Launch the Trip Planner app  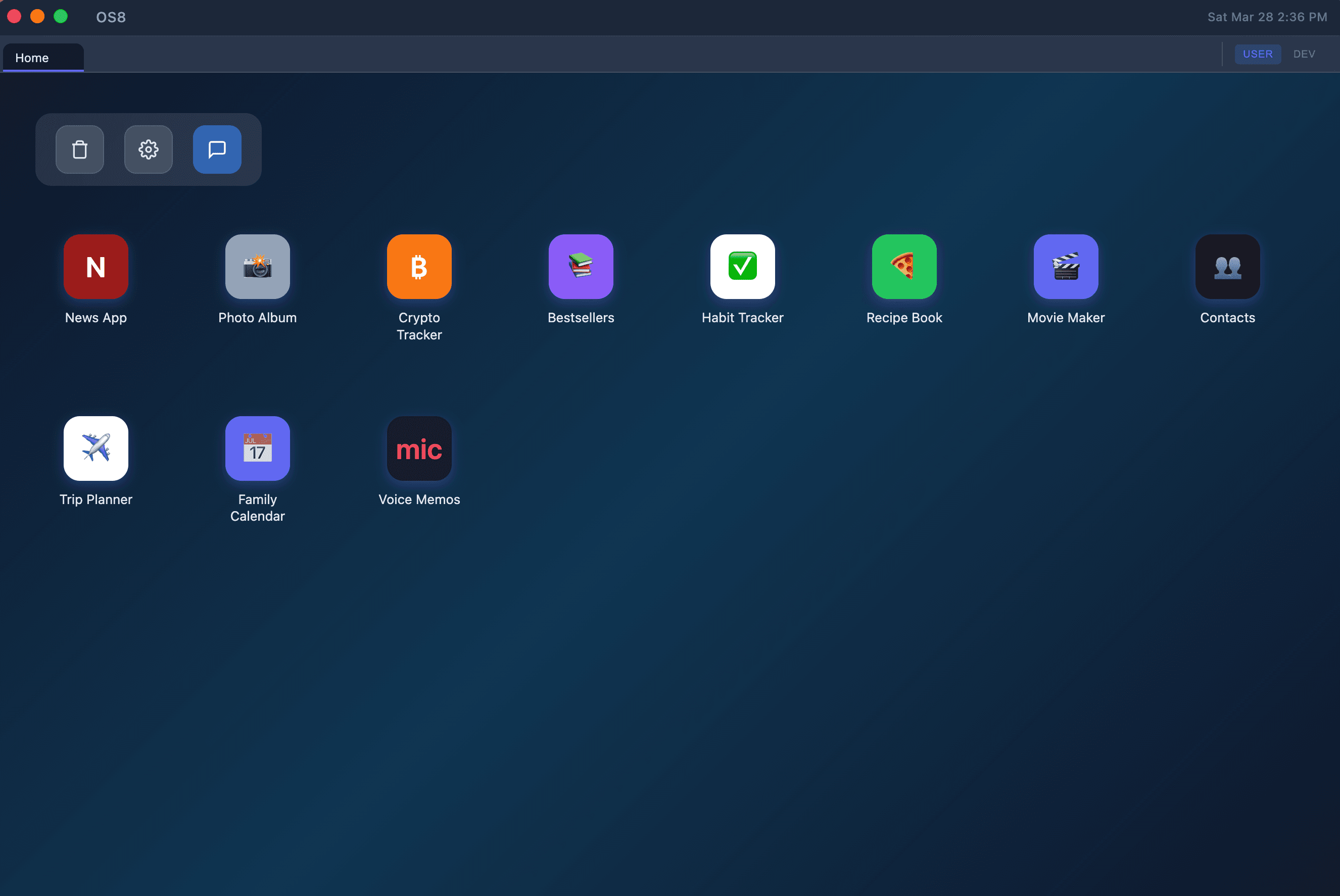[x=95, y=448]
